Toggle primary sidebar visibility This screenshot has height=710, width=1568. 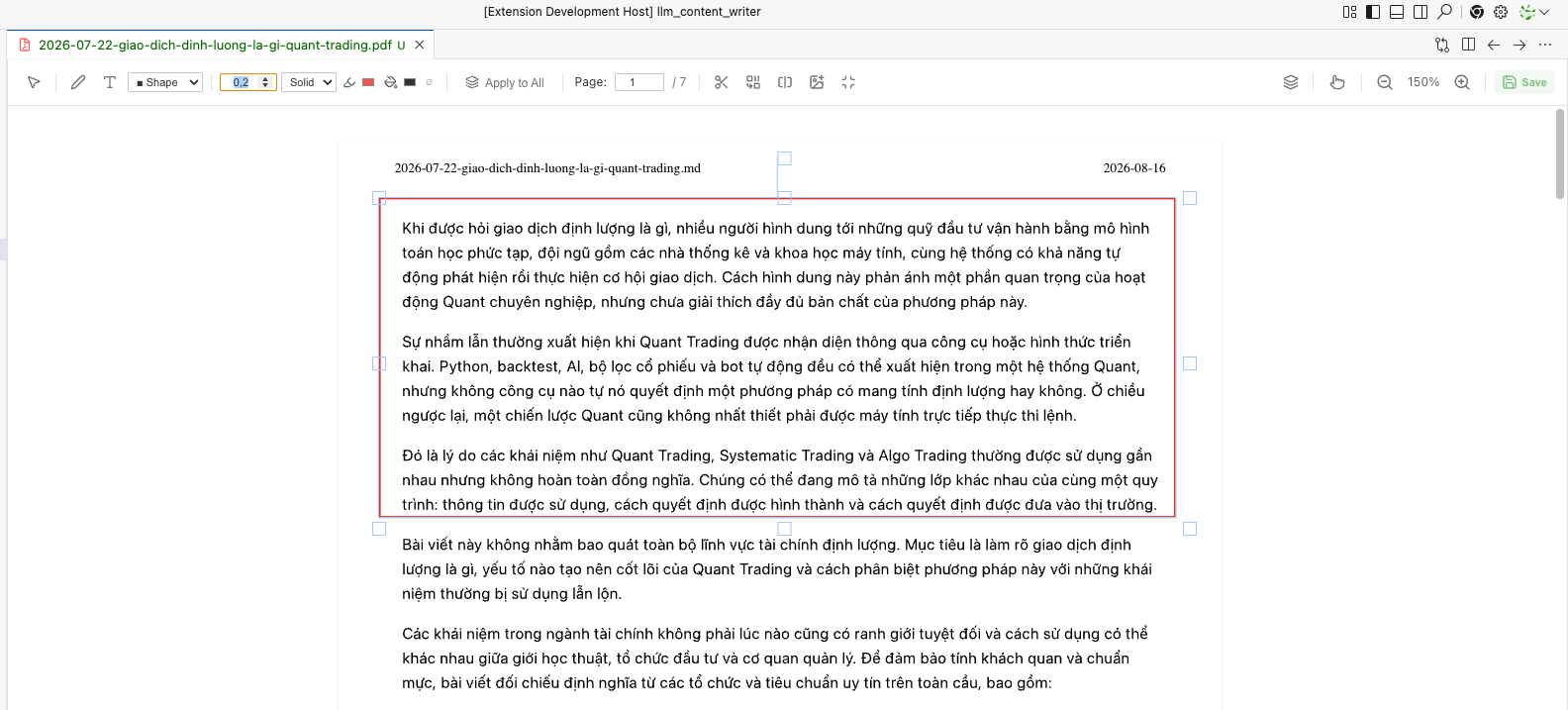[1373, 12]
